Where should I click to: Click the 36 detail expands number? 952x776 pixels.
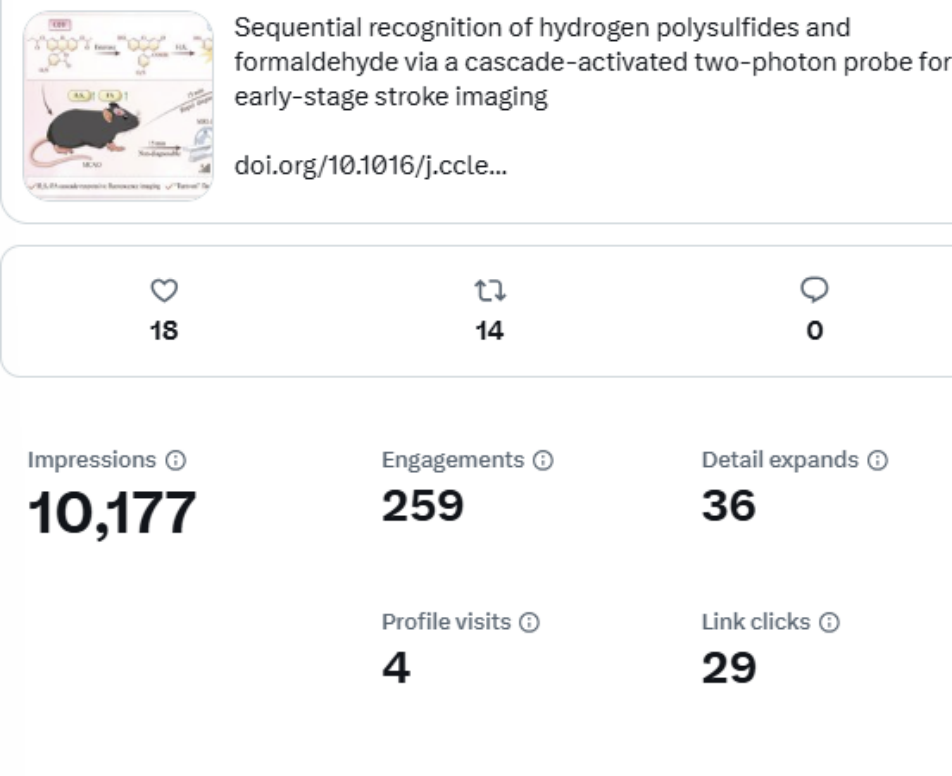pos(729,506)
